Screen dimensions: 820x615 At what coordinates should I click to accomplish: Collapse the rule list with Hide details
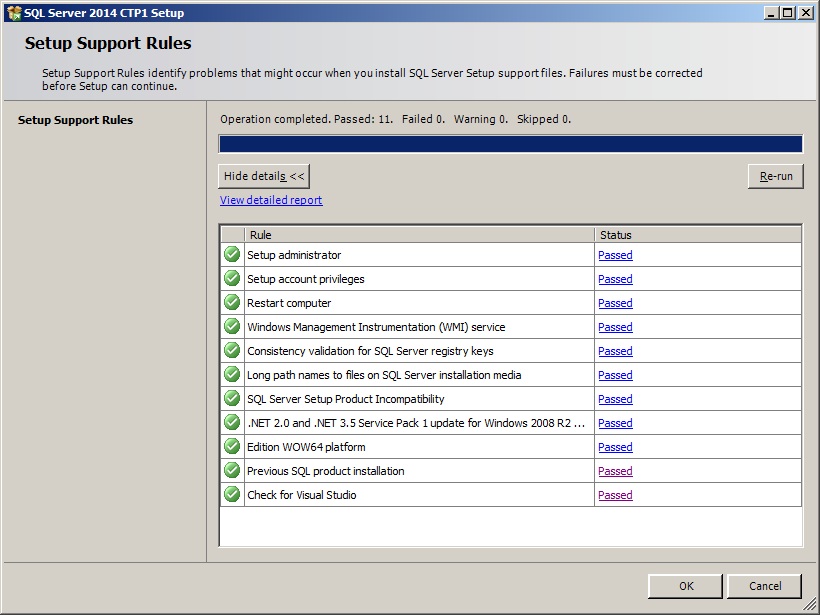(x=264, y=176)
